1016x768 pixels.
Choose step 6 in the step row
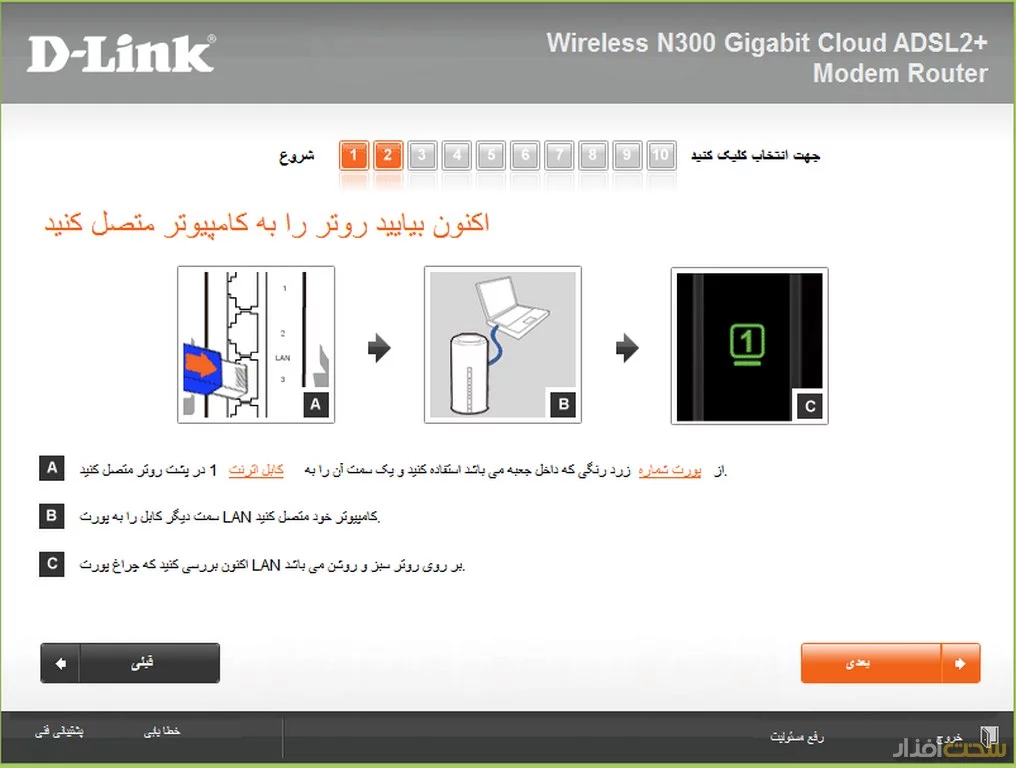click(525, 155)
